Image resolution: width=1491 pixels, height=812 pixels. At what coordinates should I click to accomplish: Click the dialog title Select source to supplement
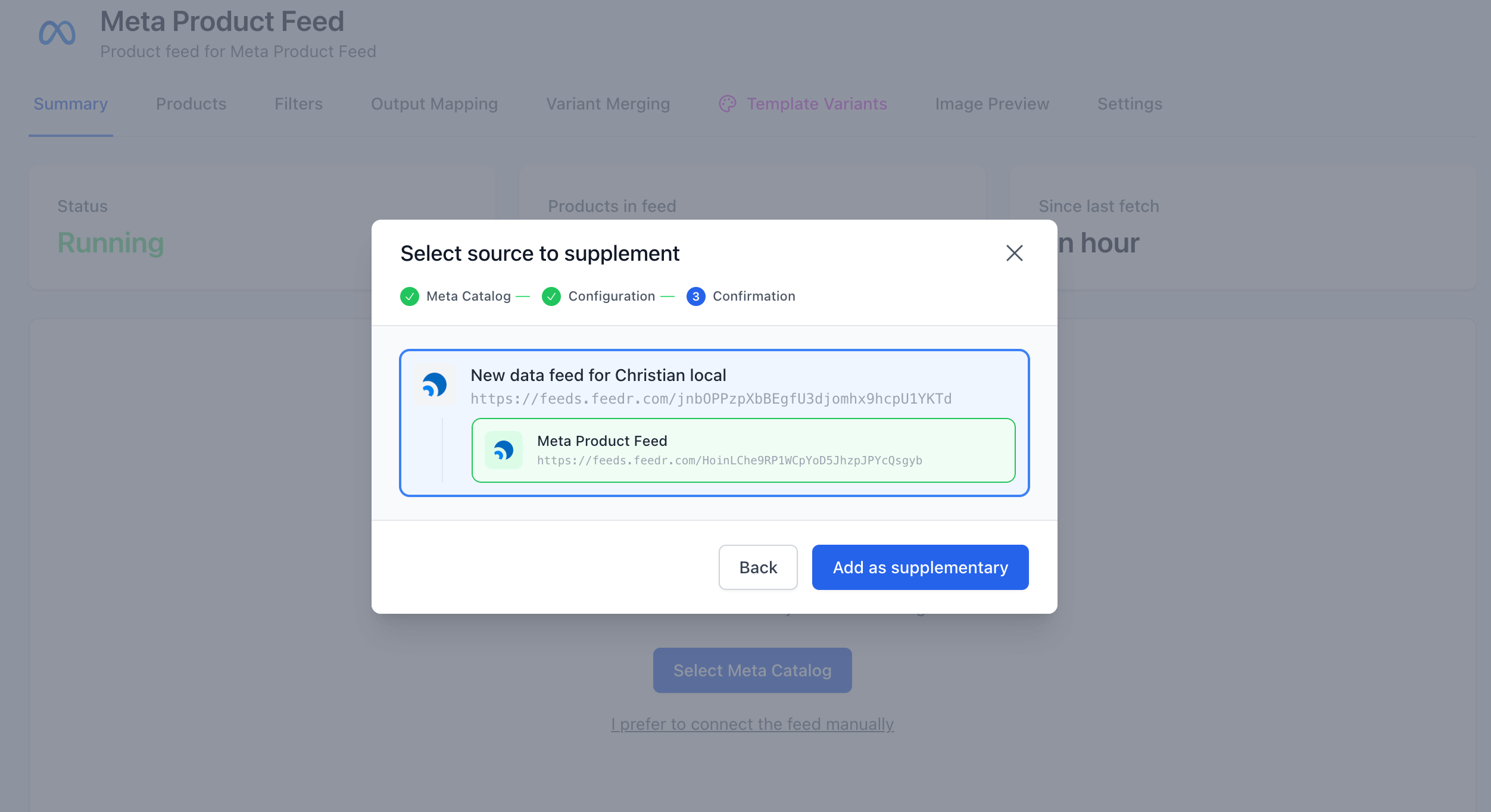(540, 253)
